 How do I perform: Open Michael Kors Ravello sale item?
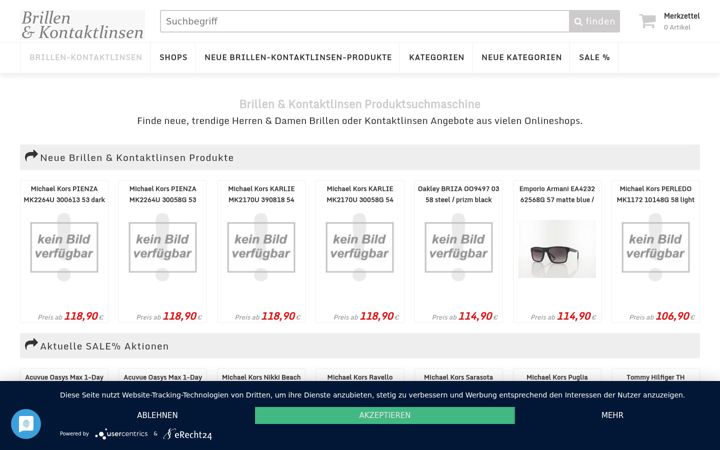click(x=360, y=377)
